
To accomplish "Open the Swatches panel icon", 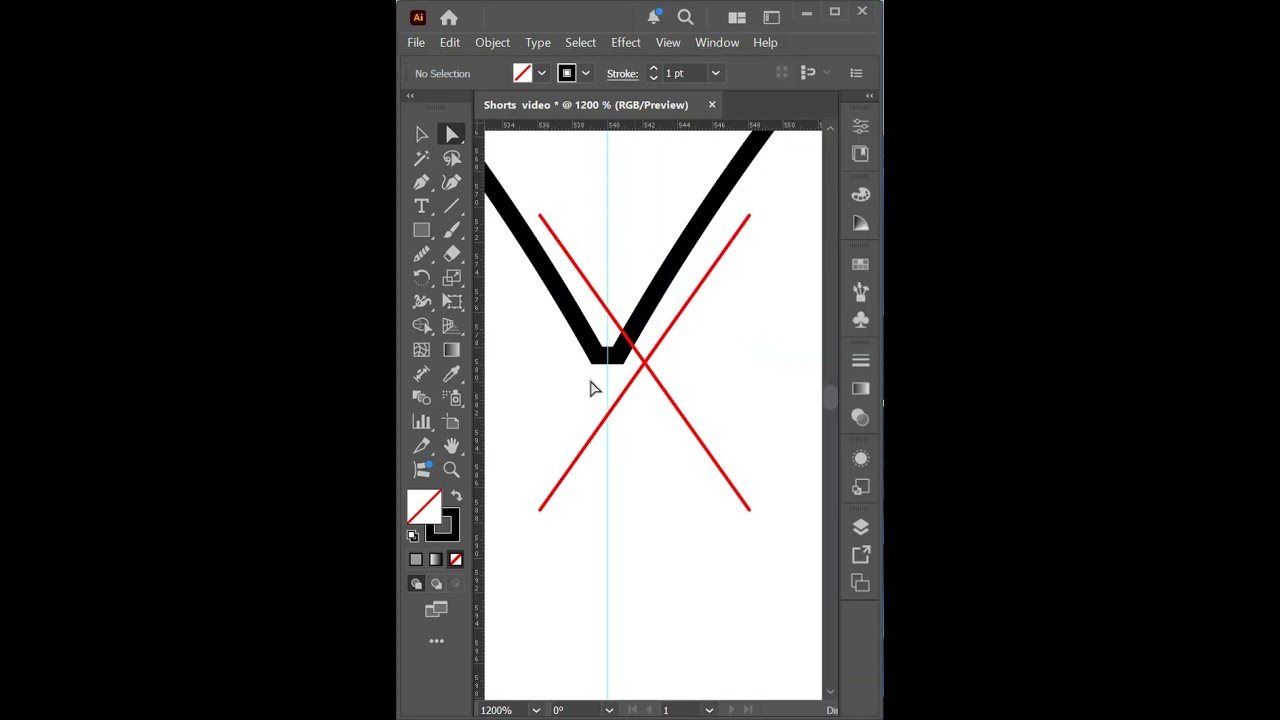I will (x=861, y=264).
